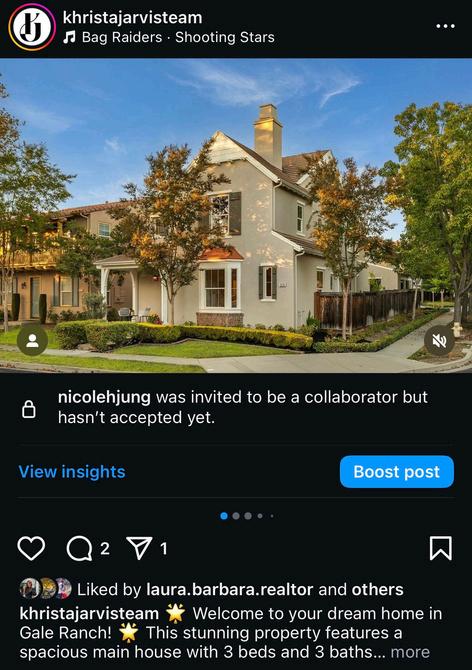This screenshot has height=670, width=472.
Task: Open the View insights link
Action: tap(72, 472)
